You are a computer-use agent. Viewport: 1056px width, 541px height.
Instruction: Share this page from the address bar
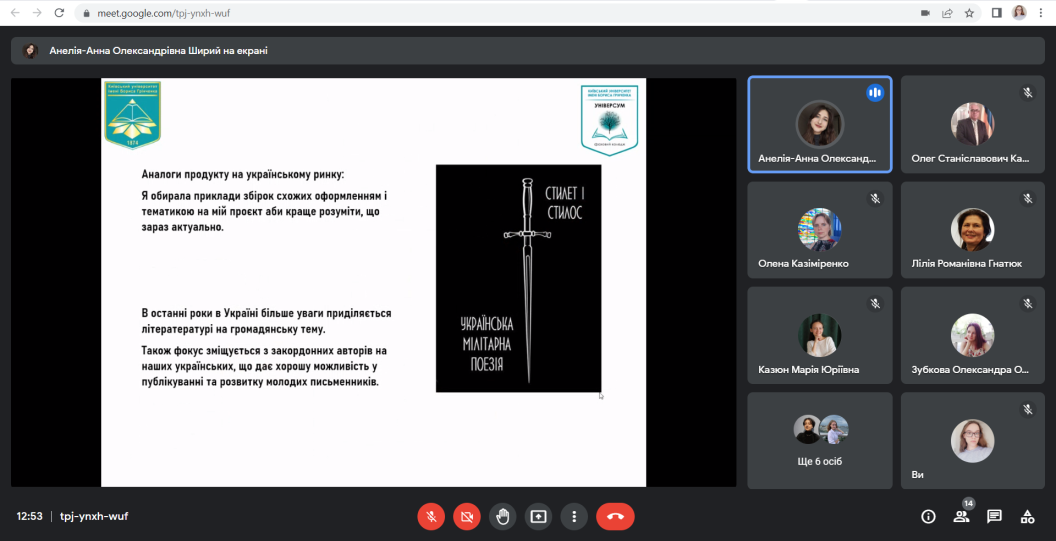[x=947, y=13]
